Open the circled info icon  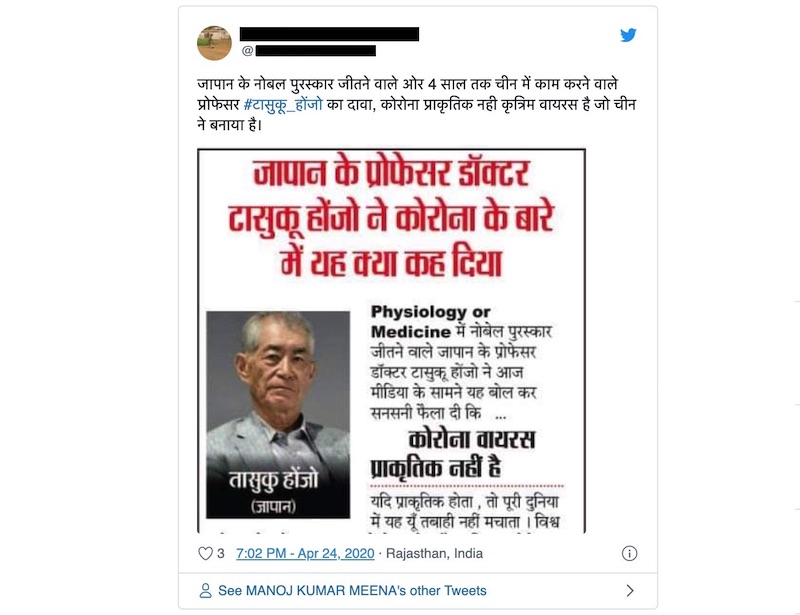(629, 553)
